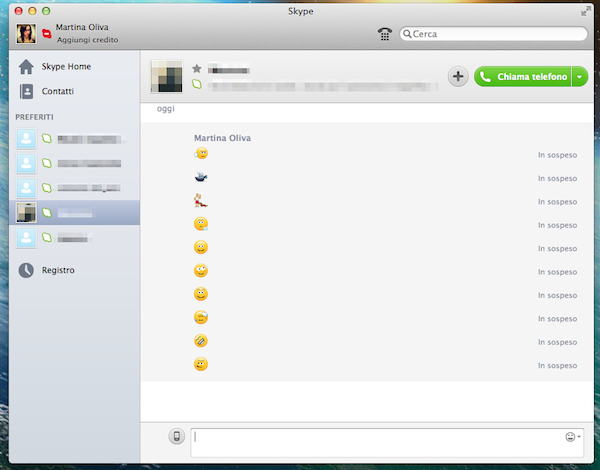
Task: Click the contact status icon under the star
Action: pos(197,84)
